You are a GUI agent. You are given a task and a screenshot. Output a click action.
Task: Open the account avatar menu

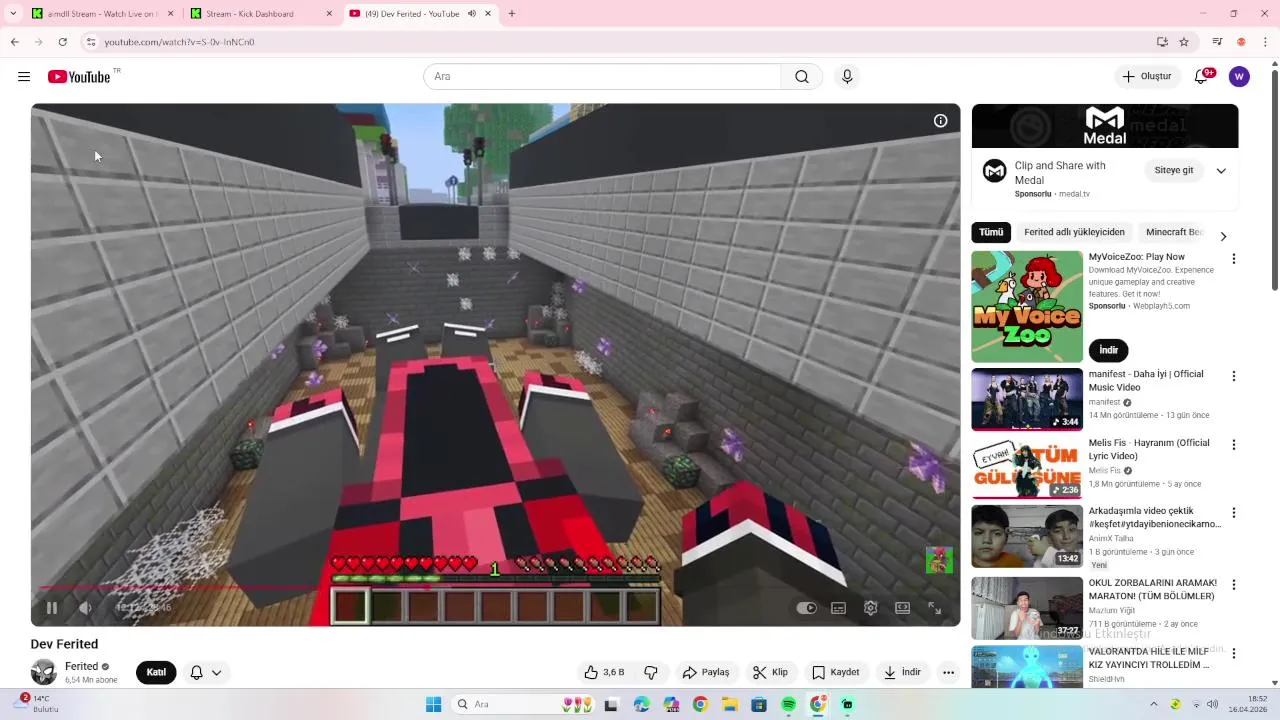pyautogui.click(x=1239, y=77)
